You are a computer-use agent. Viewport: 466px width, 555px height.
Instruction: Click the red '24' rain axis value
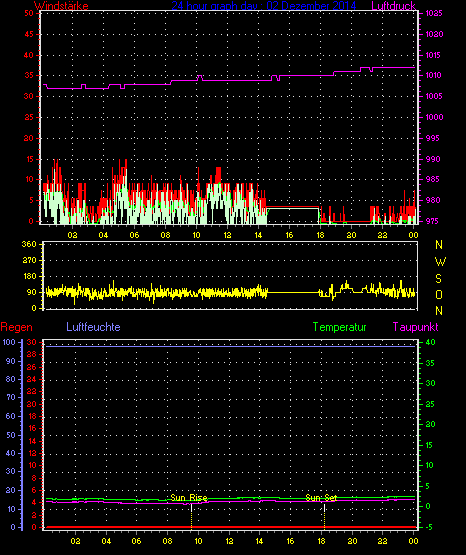tap(31, 379)
